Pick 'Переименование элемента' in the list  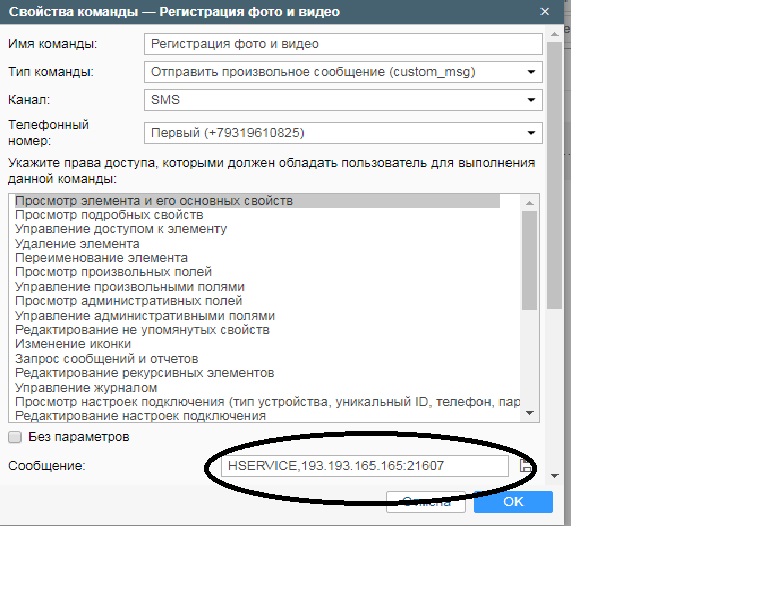[101, 257]
